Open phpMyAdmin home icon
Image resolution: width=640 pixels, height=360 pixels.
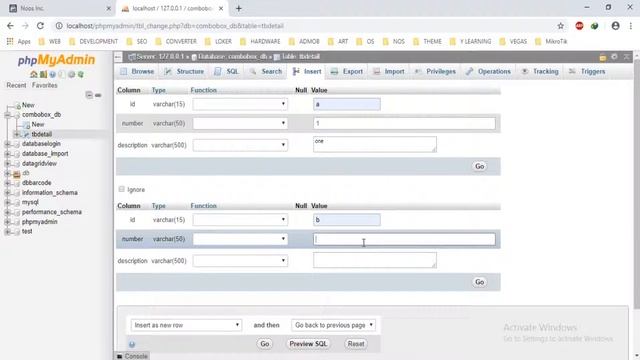33,74
